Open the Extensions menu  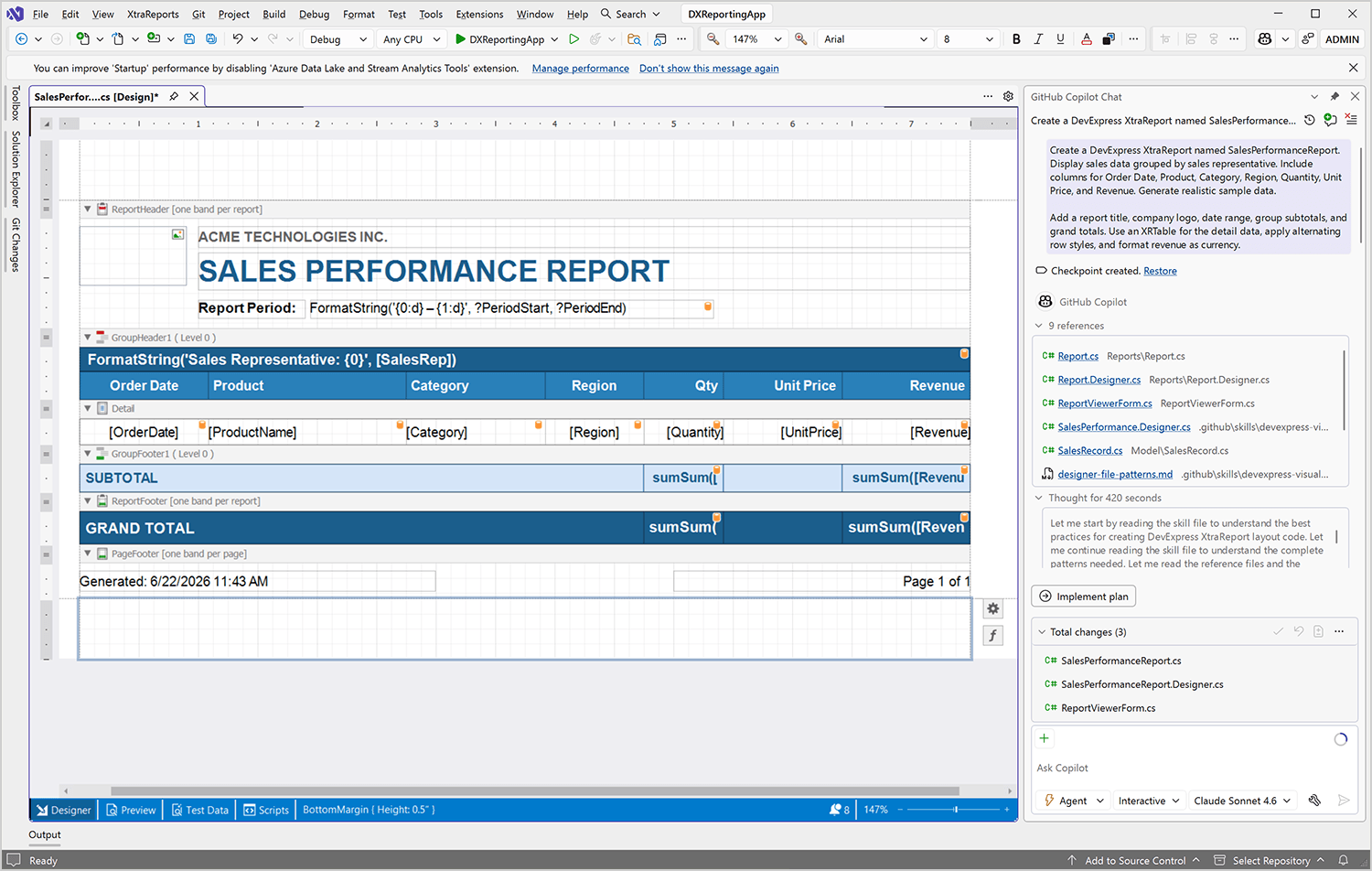click(479, 14)
